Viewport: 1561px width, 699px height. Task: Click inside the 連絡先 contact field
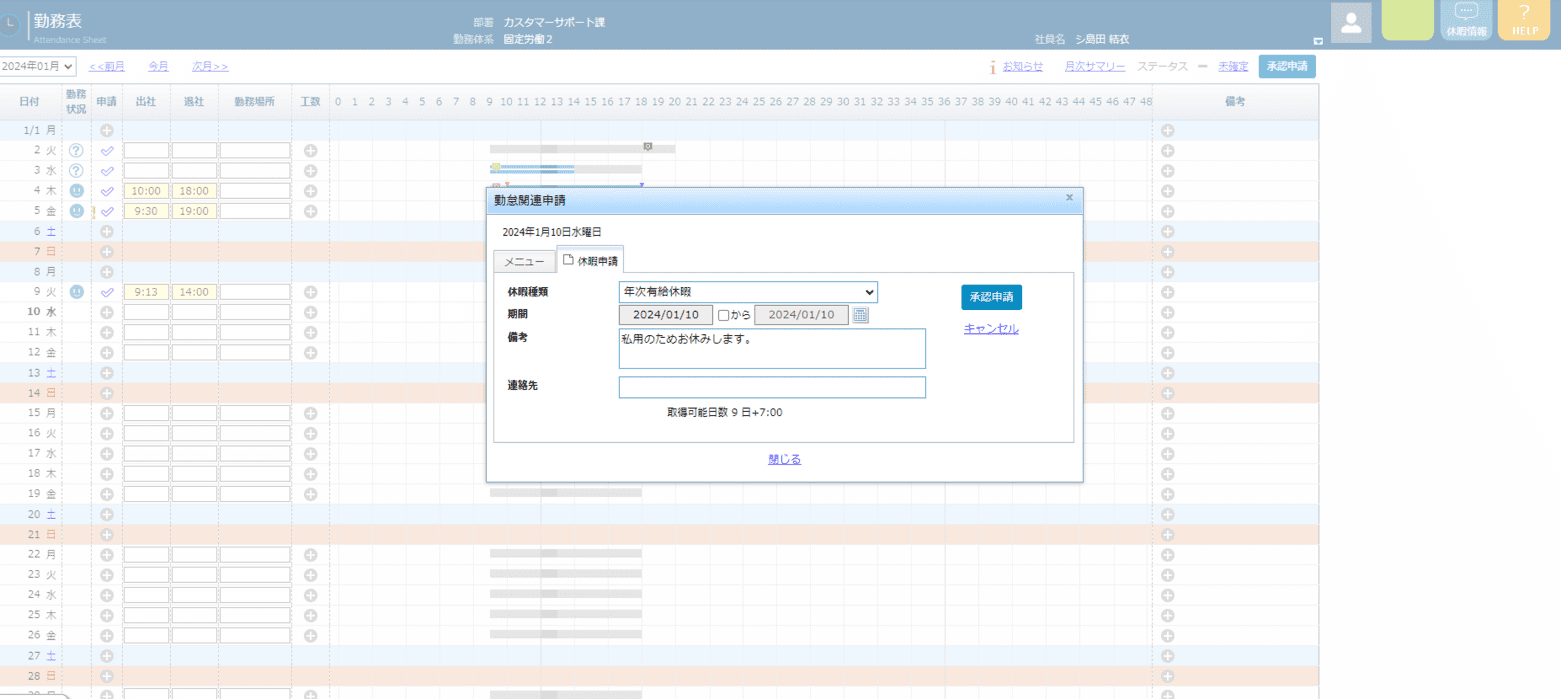point(771,387)
